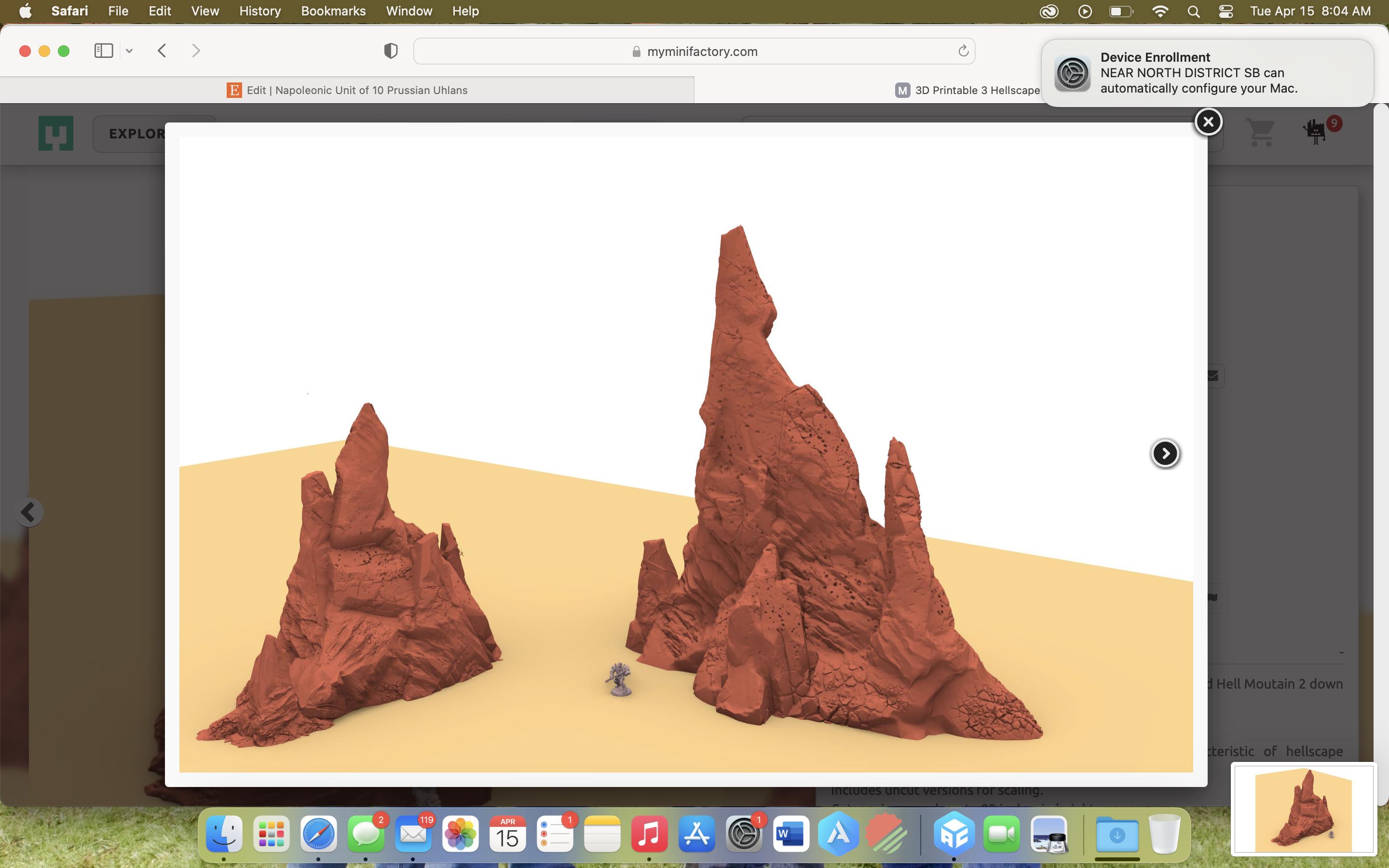Open the Safari menu
1389x868 pixels.
coord(69,11)
